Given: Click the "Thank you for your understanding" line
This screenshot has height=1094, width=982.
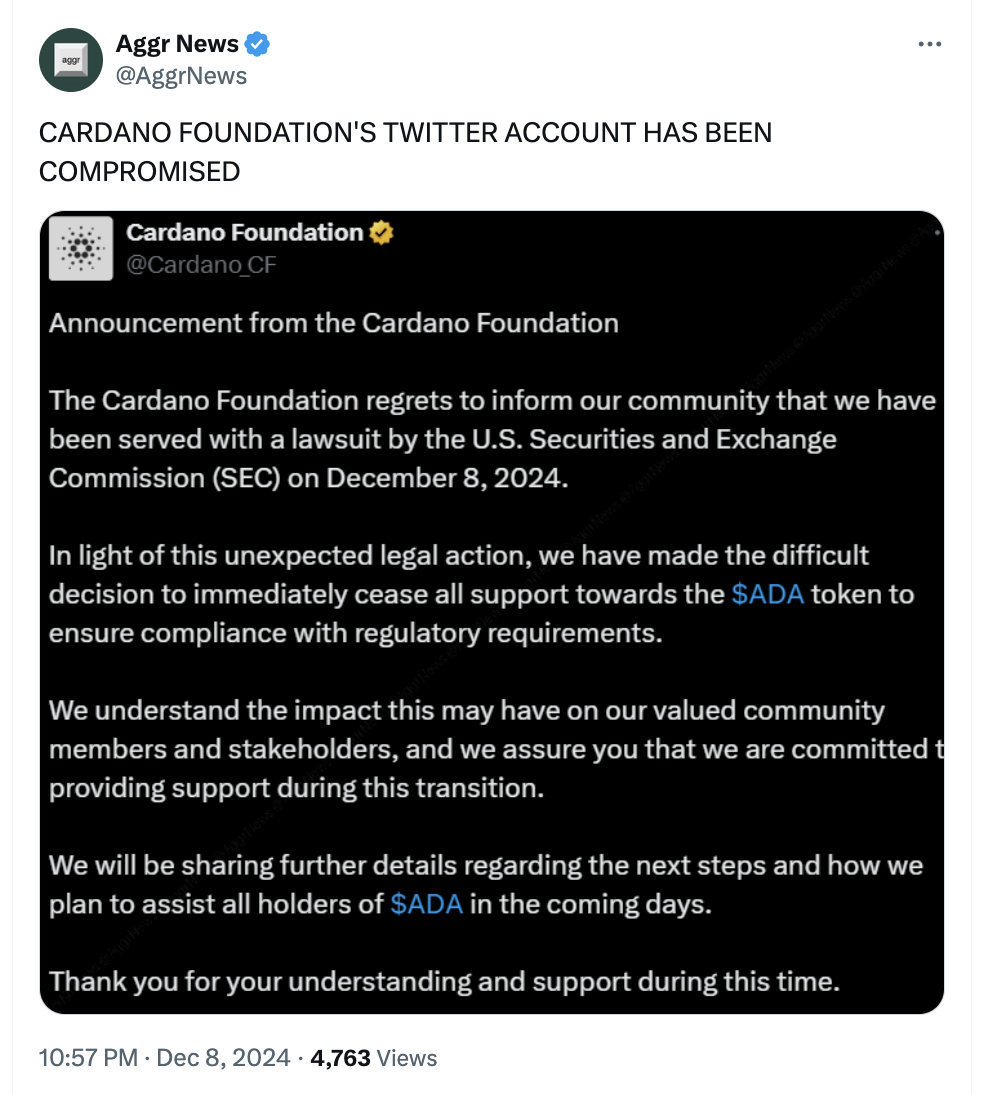Looking at the screenshot, I should tap(443, 981).
